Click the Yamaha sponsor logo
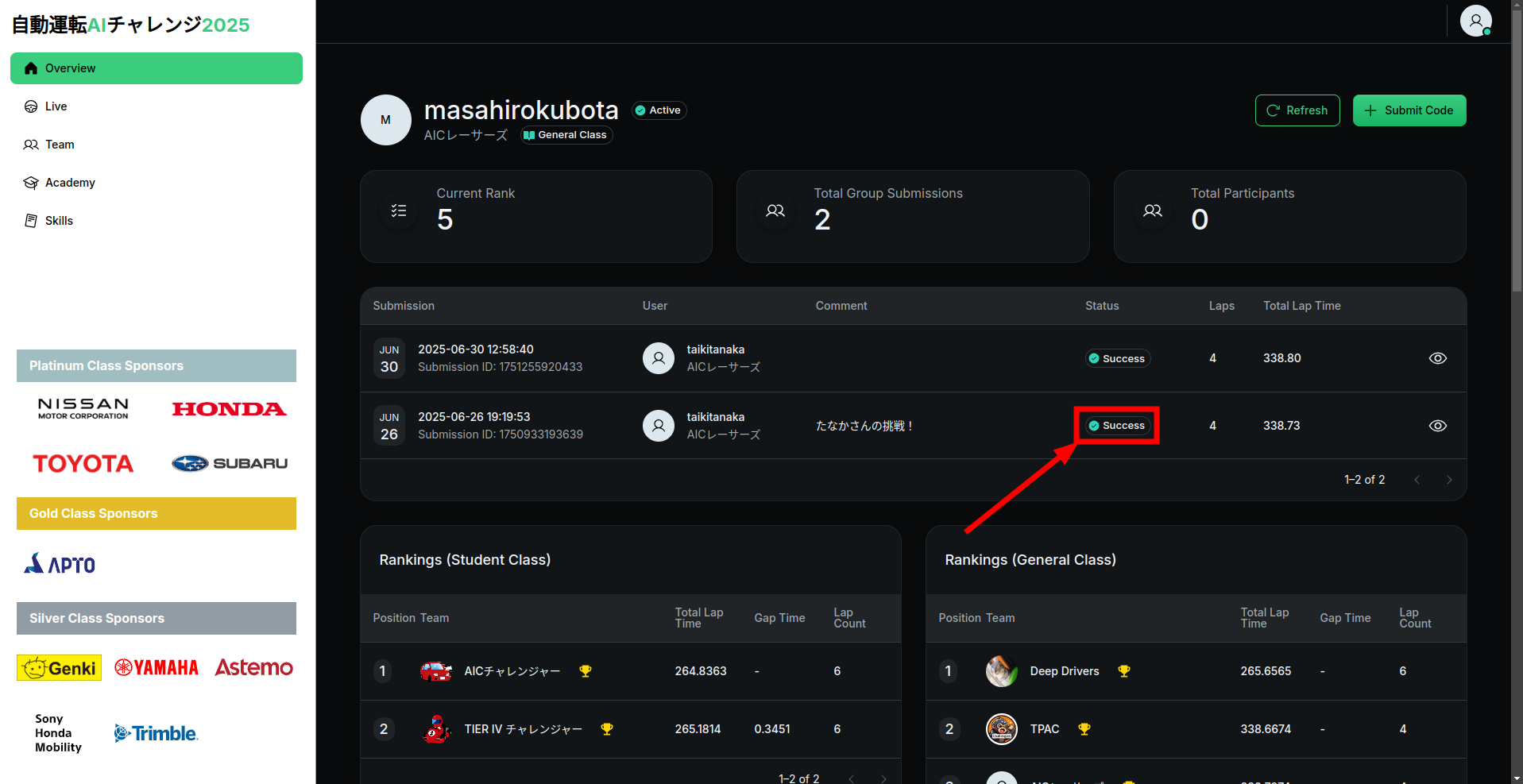This screenshot has height=784, width=1523. [157, 667]
